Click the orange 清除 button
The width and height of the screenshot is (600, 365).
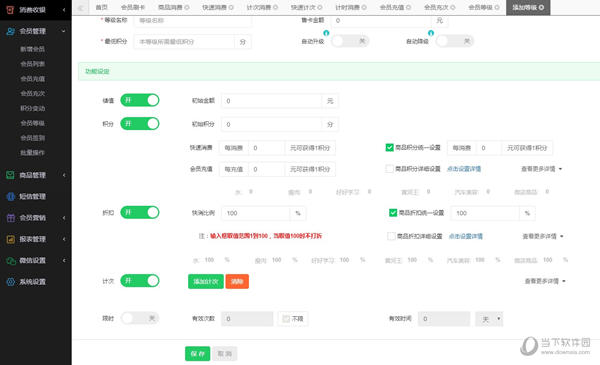click(x=237, y=282)
